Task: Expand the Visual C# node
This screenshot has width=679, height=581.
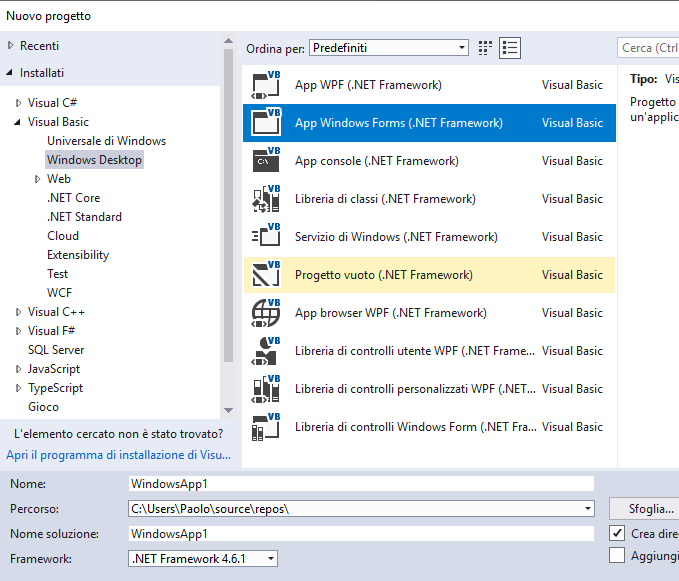Action: [18, 103]
